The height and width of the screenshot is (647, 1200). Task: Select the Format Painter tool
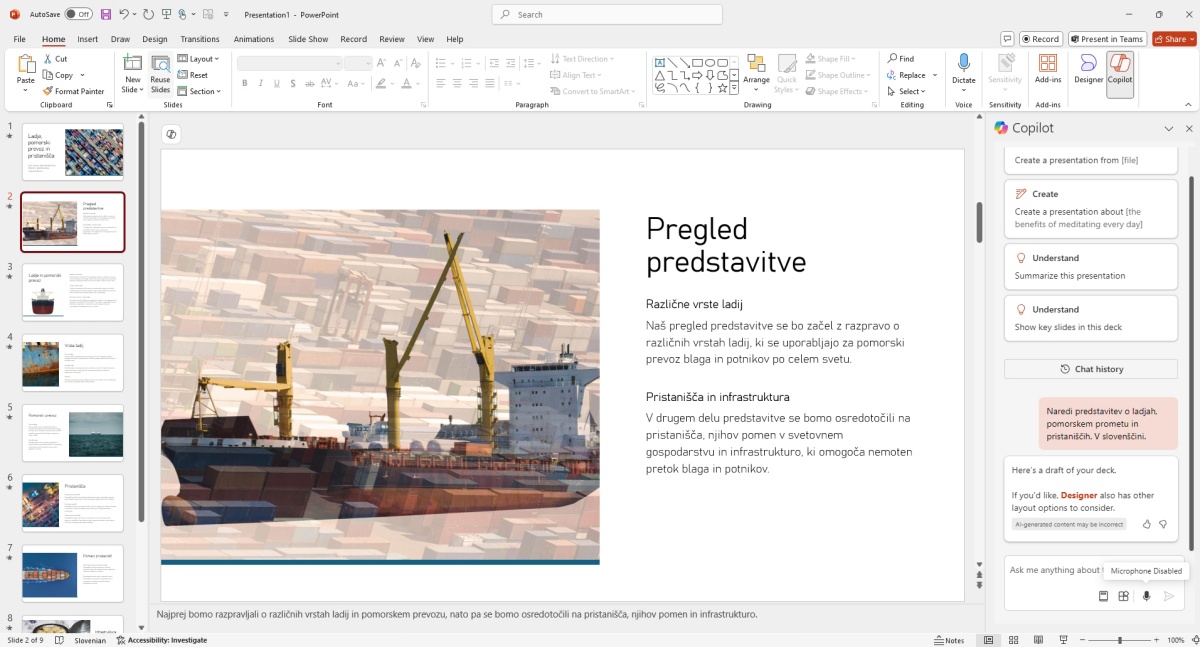tap(73, 91)
